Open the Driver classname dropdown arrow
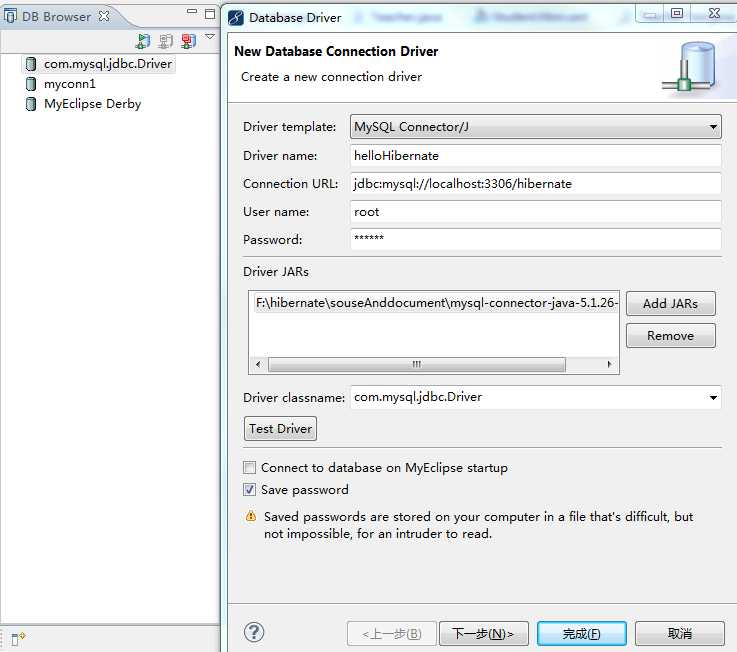The width and height of the screenshot is (737, 652). (713, 398)
